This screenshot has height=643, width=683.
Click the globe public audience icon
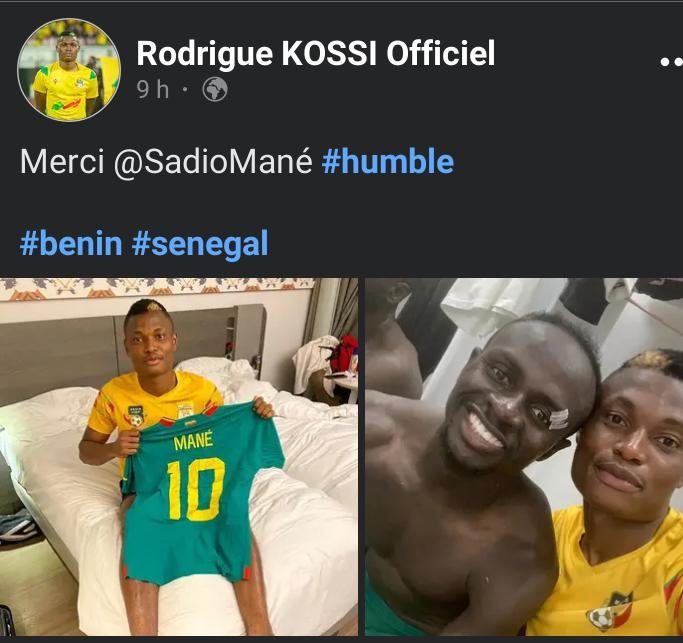[x=215, y=89]
